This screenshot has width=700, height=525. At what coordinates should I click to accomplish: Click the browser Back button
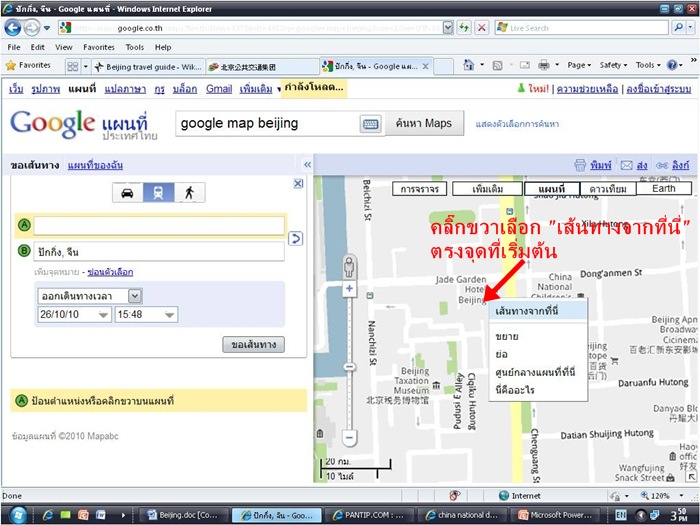[x=12, y=28]
